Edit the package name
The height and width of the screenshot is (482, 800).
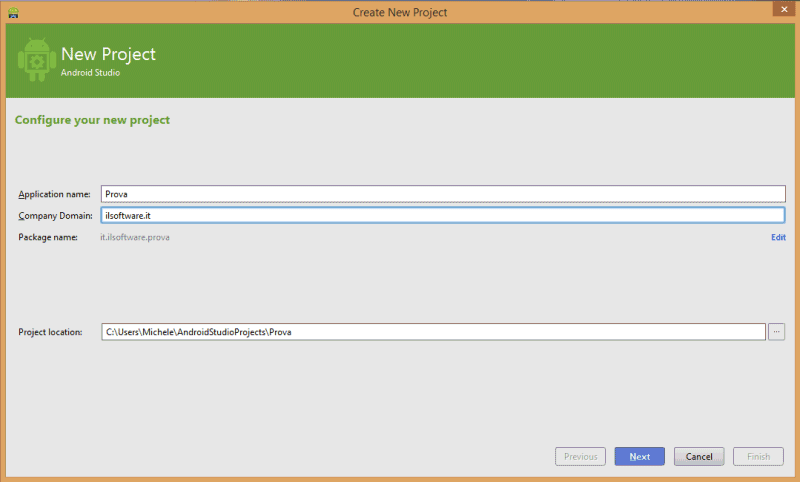pyautogui.click(x=778, y=237)
